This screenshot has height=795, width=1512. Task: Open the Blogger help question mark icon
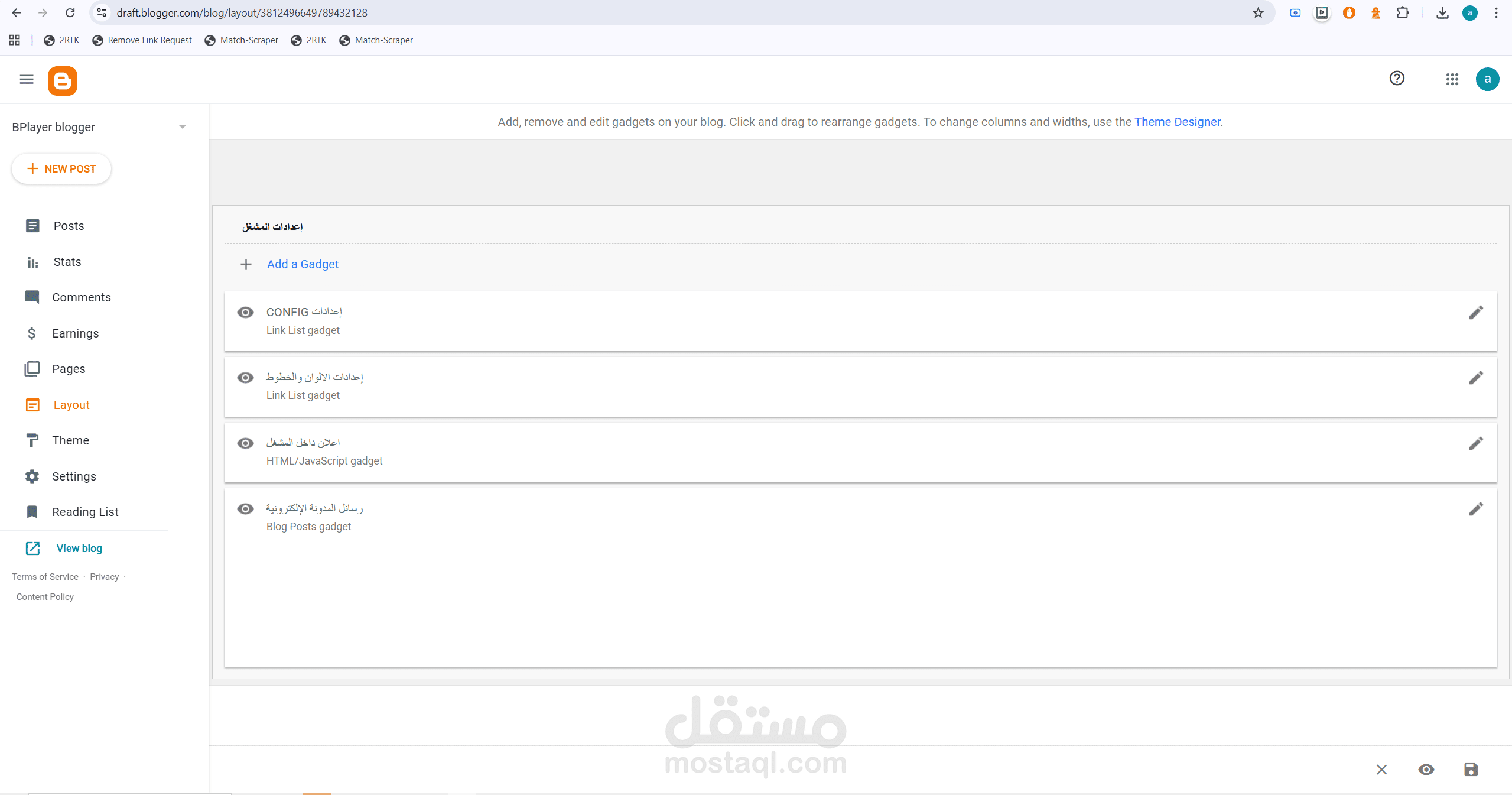pyautogui.click(x=1396, y=79)
